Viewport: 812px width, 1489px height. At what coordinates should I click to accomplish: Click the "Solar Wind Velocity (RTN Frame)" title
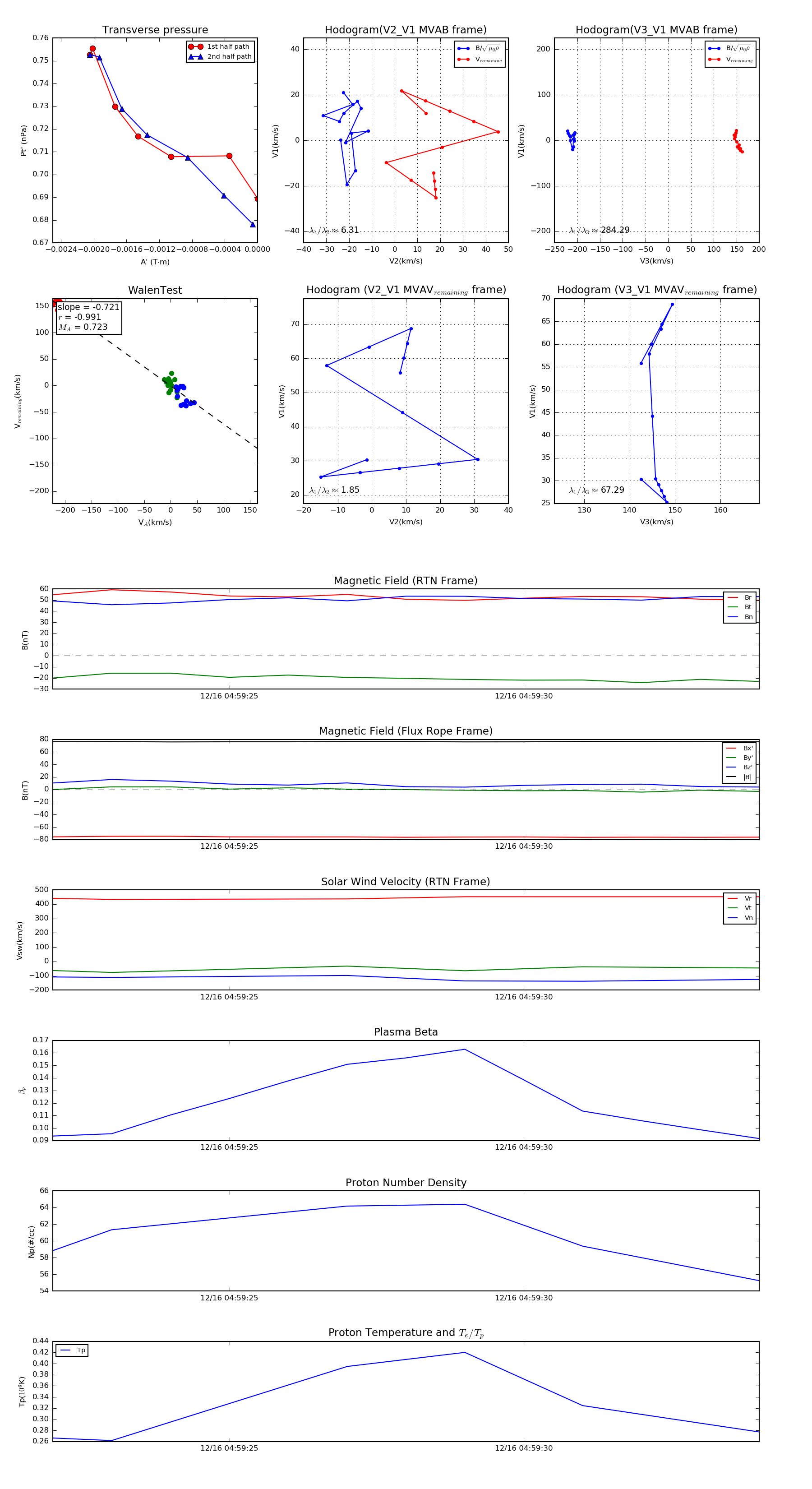coord(406,882)
